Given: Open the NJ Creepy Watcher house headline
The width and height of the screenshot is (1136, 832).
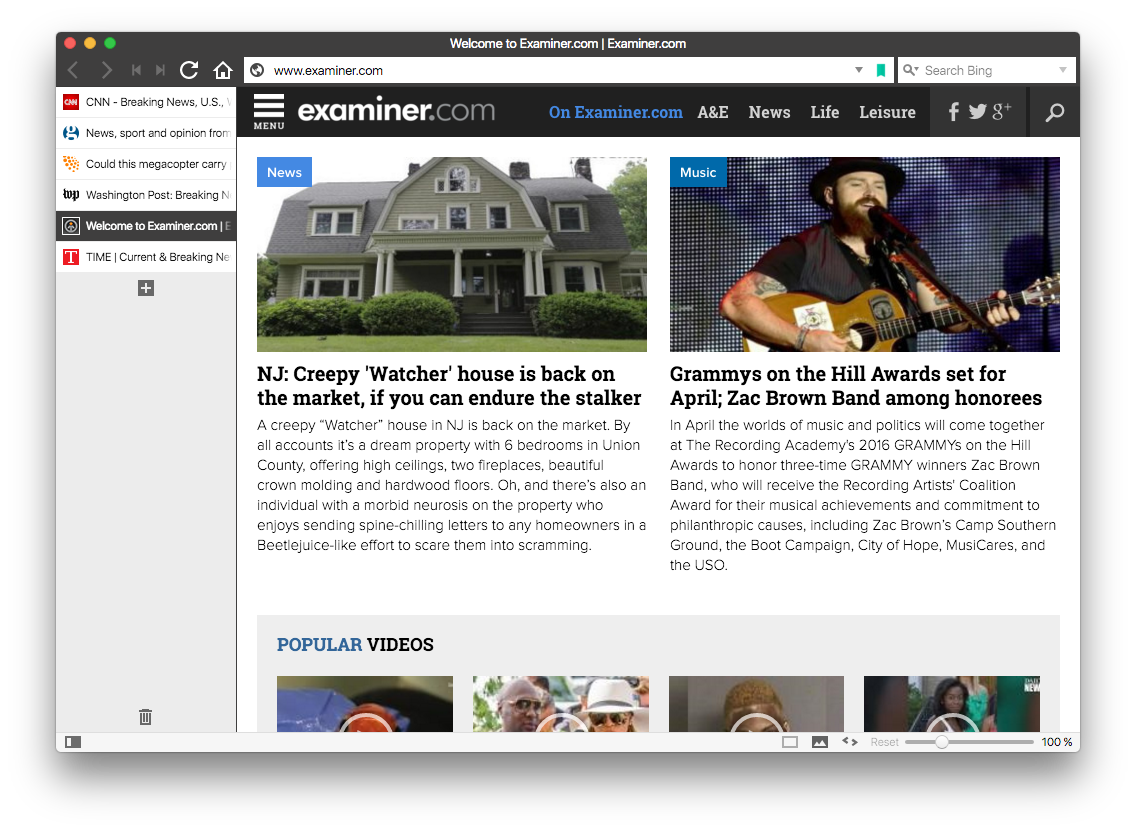Looking at the screenshot, I should tap(449, 386).
